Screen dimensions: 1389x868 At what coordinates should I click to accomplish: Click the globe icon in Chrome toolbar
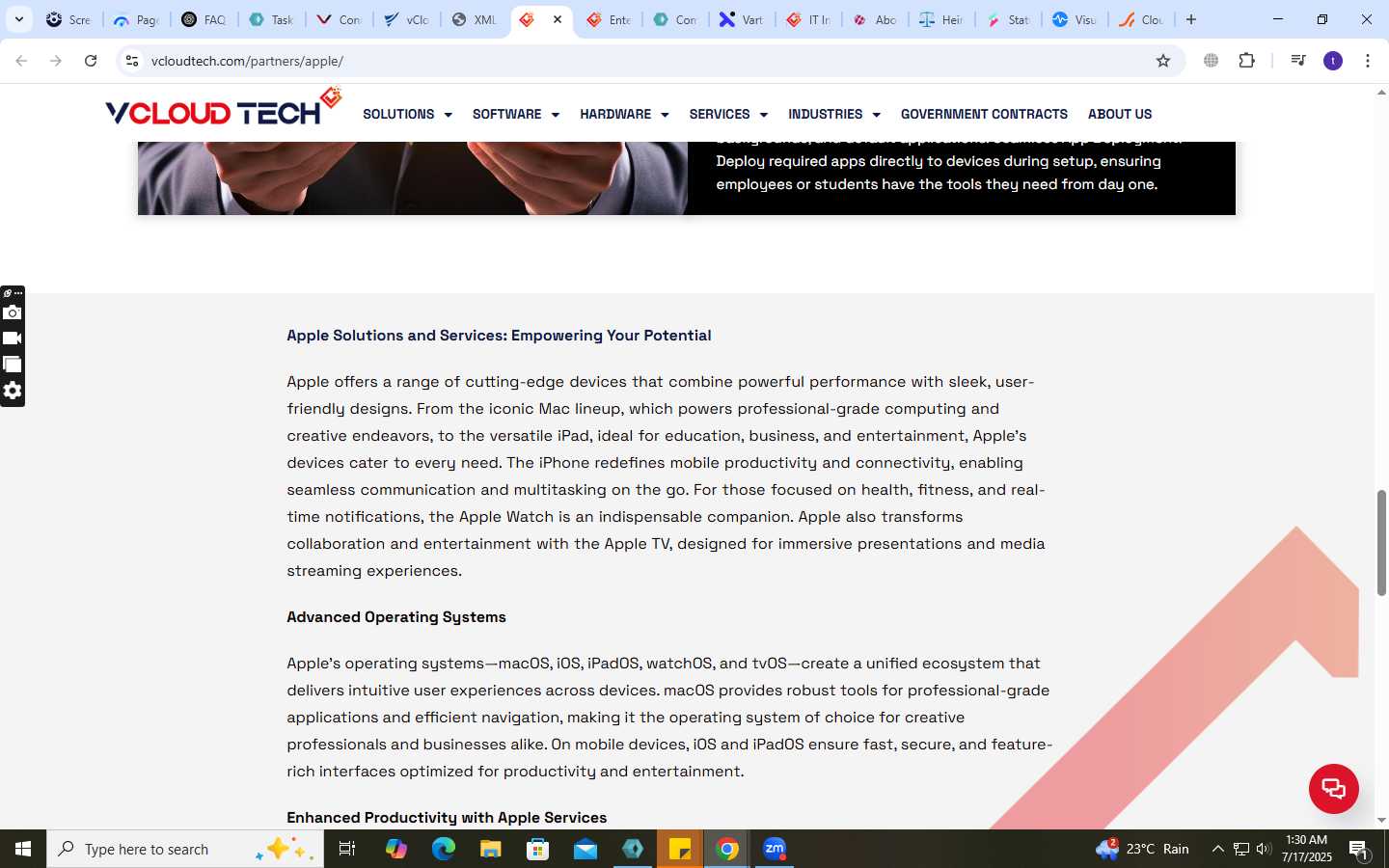(1211, 61)
